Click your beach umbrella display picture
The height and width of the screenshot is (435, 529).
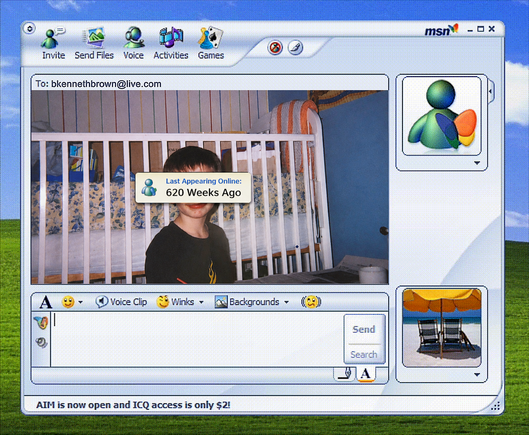(x=442, y=327)
